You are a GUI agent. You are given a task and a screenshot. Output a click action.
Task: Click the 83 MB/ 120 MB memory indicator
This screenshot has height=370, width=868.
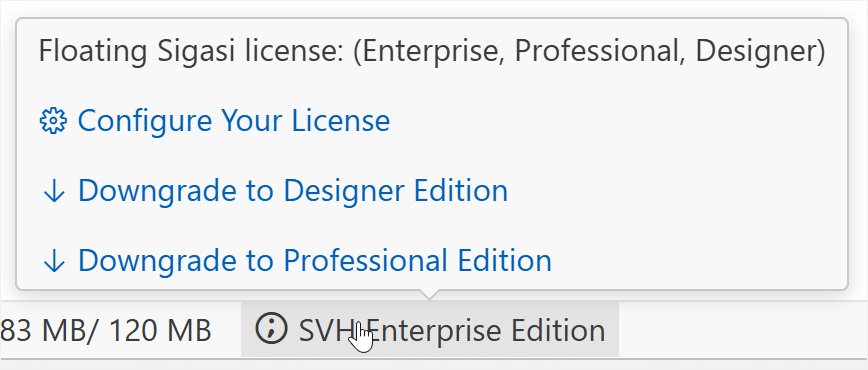(106, 331)
